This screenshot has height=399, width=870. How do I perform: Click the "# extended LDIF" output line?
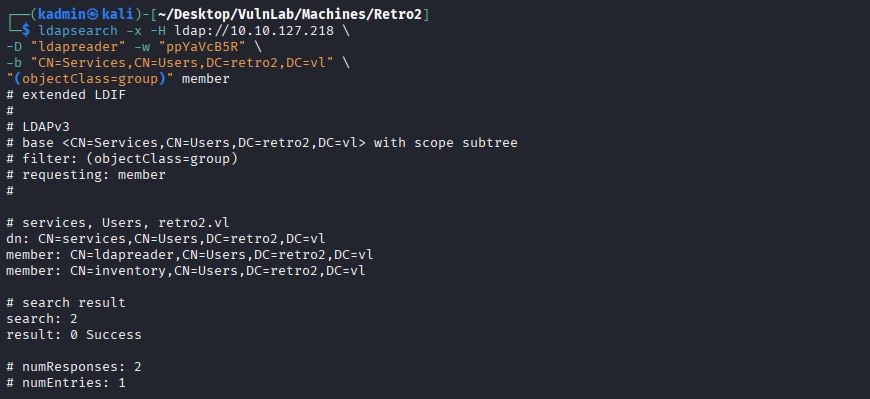(66, 95)
